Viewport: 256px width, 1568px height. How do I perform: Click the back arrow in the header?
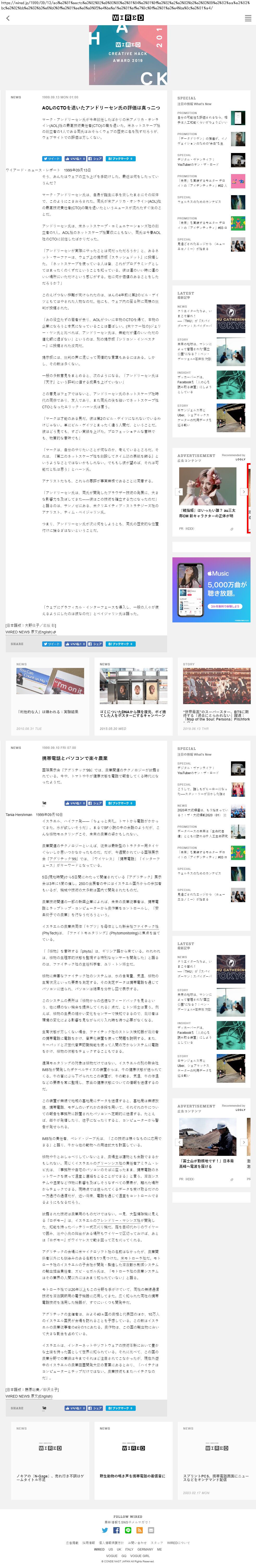(x=7, y=18)
